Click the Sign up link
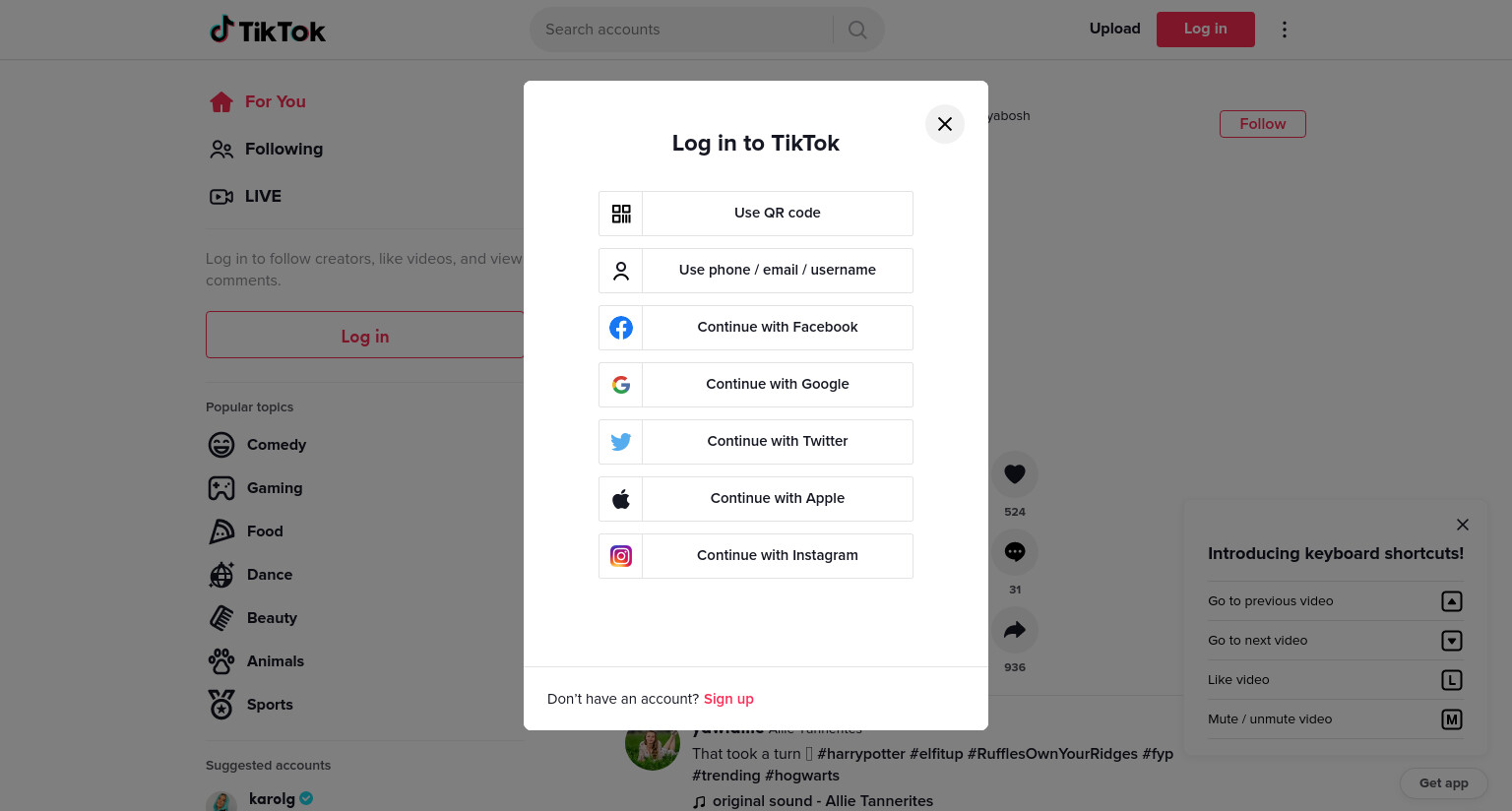The image size is (1512, 811). pyautogui.click(x=728, y=699)
